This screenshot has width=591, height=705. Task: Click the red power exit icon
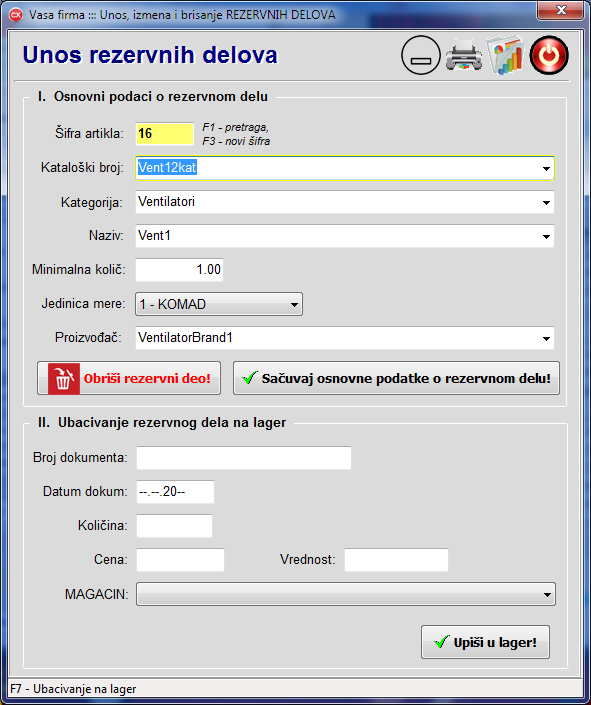[x=549, y=55]
